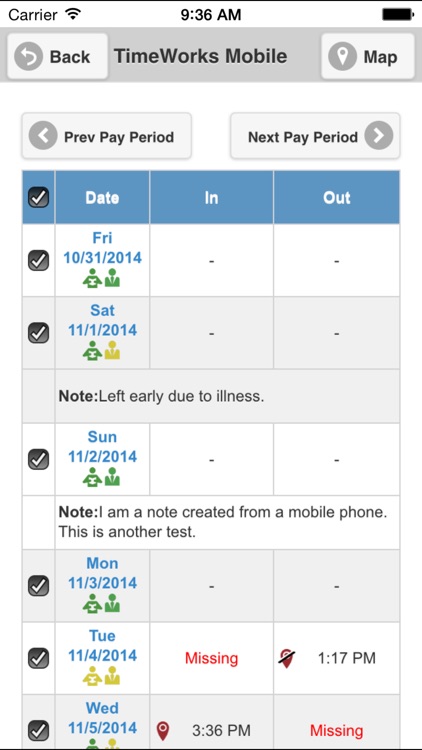Tap the crossed-out location pin beside 1:17 PM
The image size is (422, 750).
point(287,659)
